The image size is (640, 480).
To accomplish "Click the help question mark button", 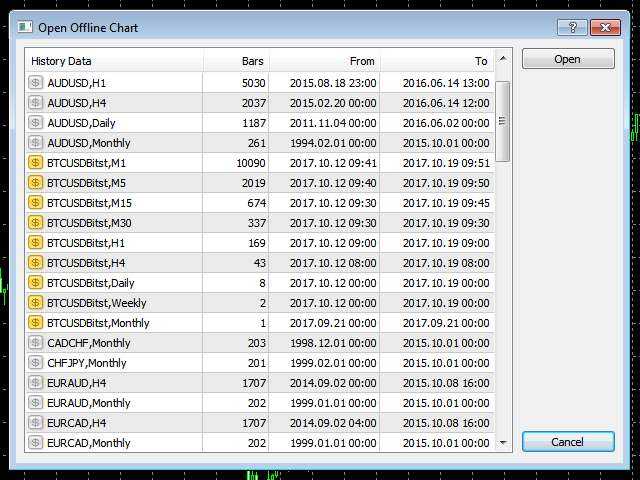I will coord(571,27).
